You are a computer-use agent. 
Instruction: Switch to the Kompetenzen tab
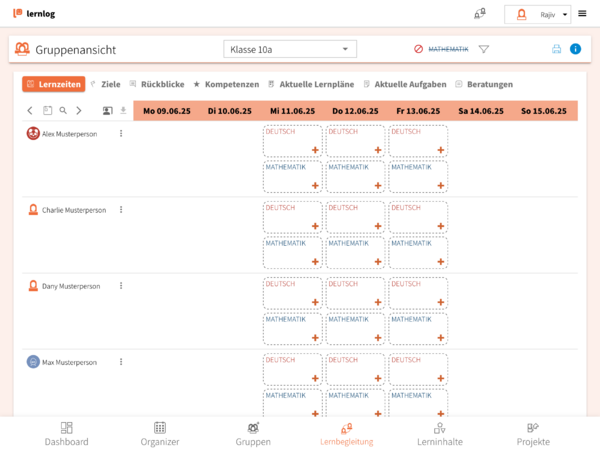[227, 84]
